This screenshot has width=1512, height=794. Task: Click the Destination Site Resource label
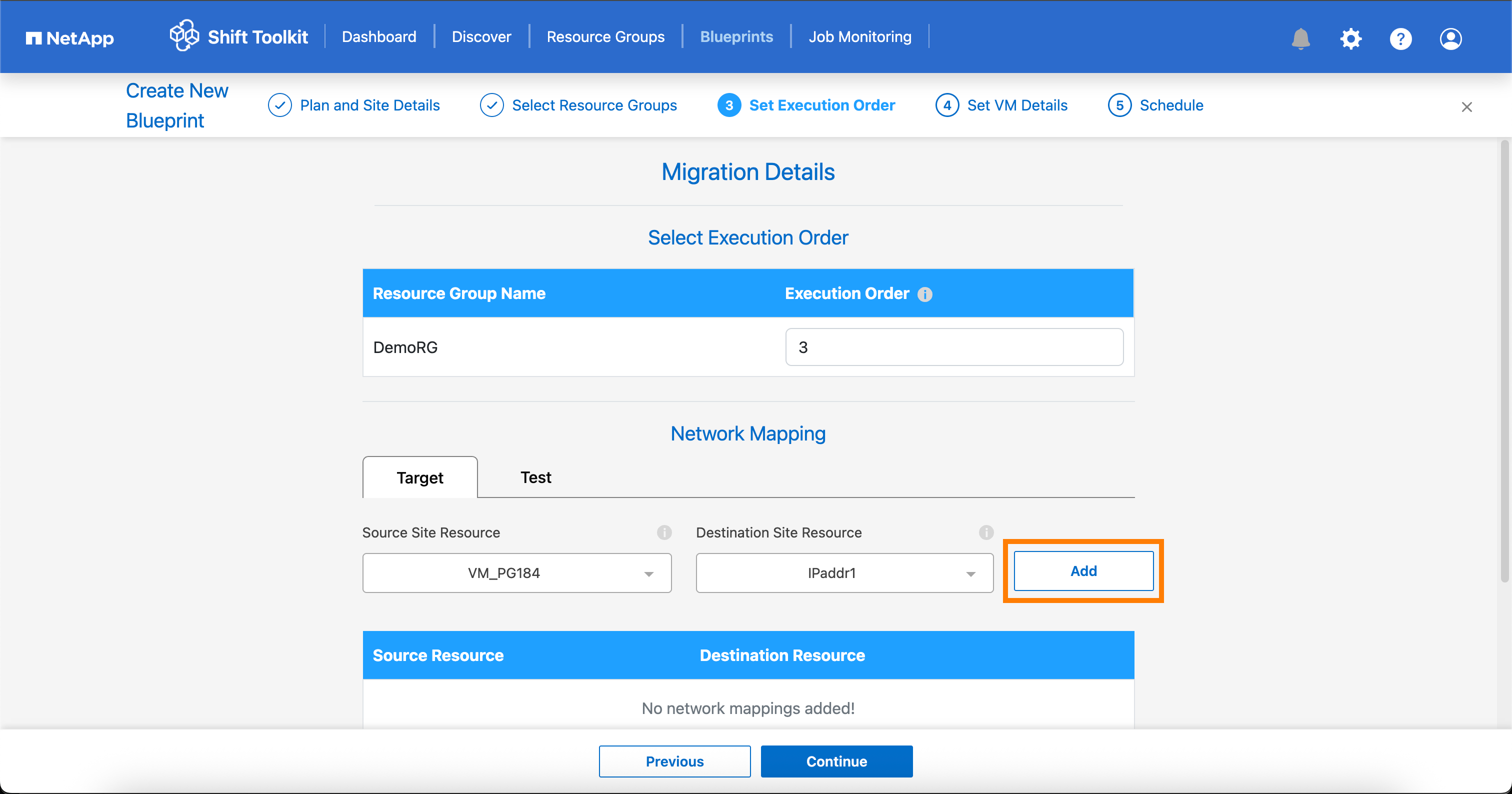click(778, 532)
